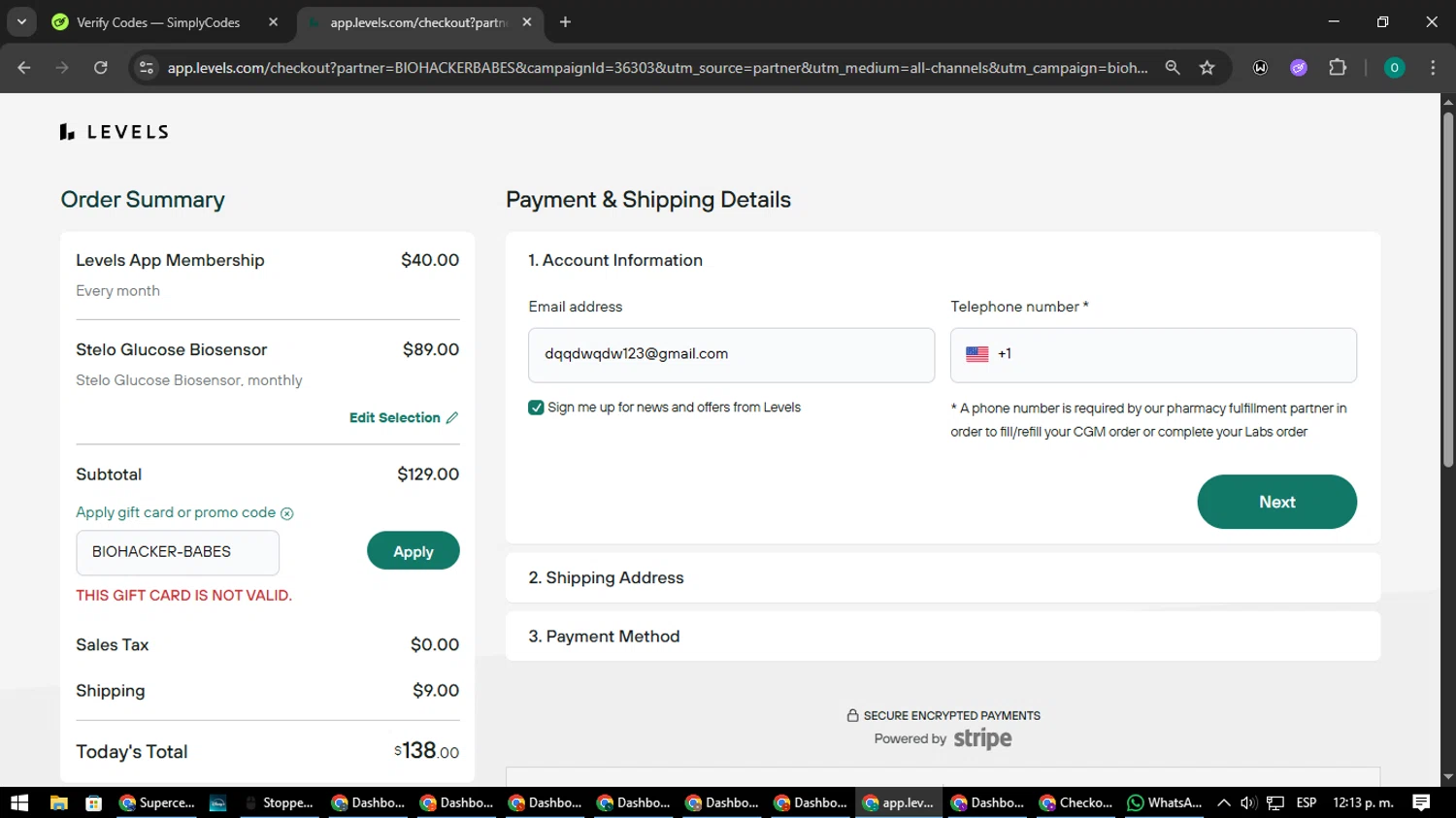
Task: Switch to Superce... Chrome window in taskbar
Action: pyautogui.click(x=156, y=802)
